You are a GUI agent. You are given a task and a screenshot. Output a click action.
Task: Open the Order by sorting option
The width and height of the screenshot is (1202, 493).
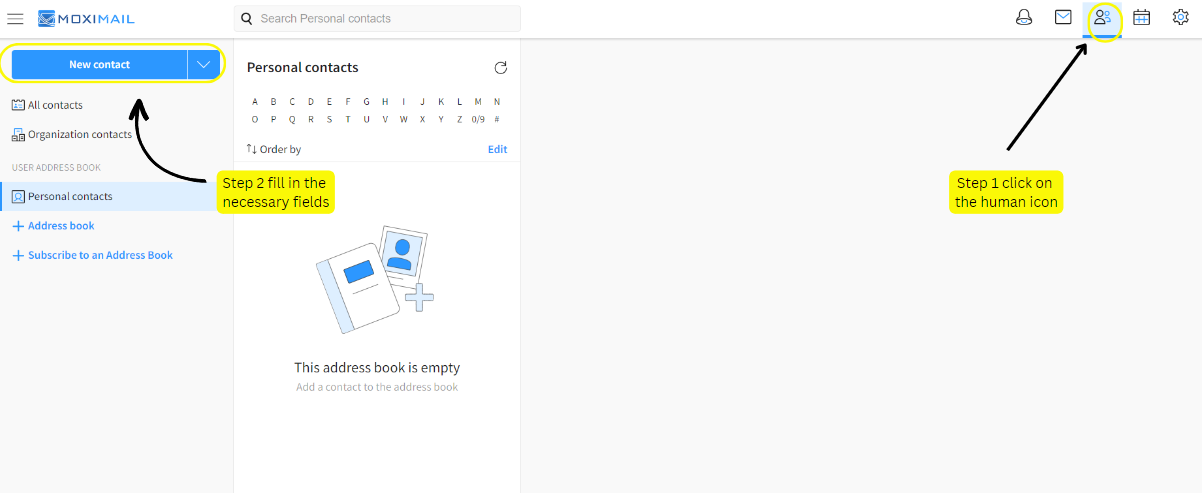pos(274,149)
